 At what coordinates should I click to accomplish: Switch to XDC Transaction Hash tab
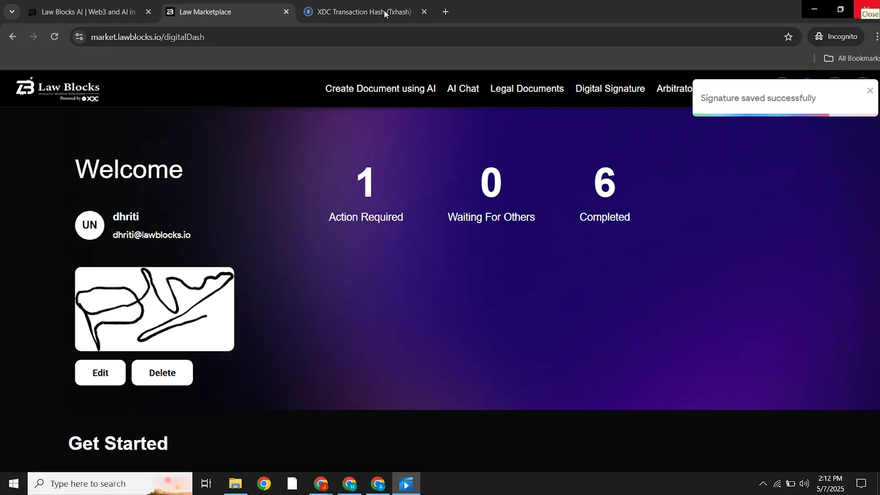pyautogui.click(x=363, y=12)
